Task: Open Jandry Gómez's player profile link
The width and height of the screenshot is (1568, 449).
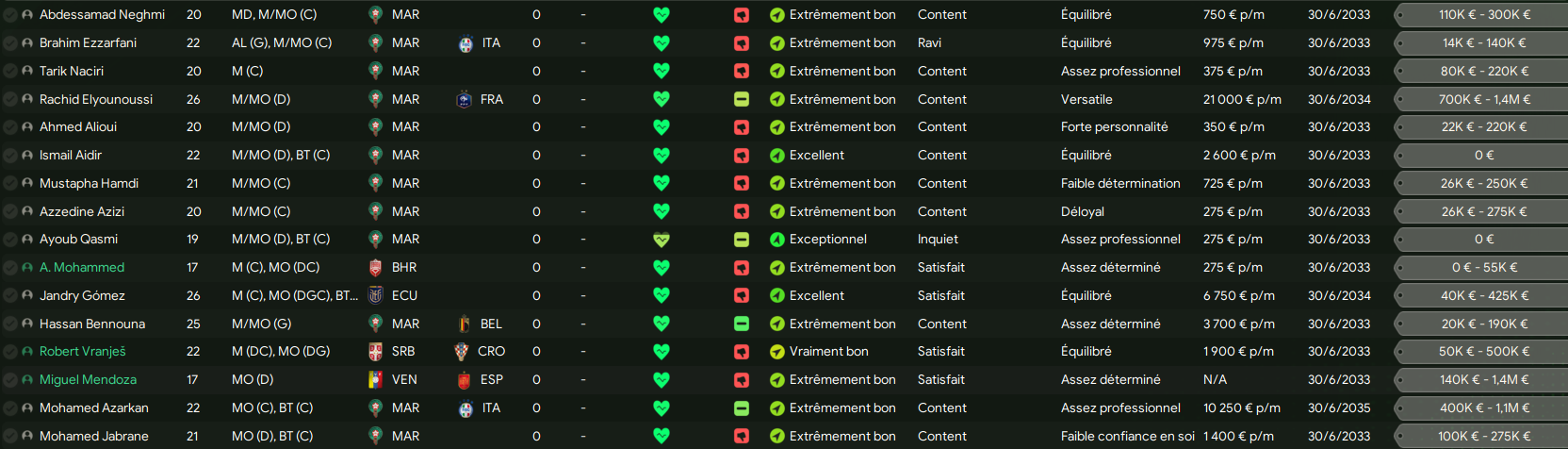Action: [82, 295]
